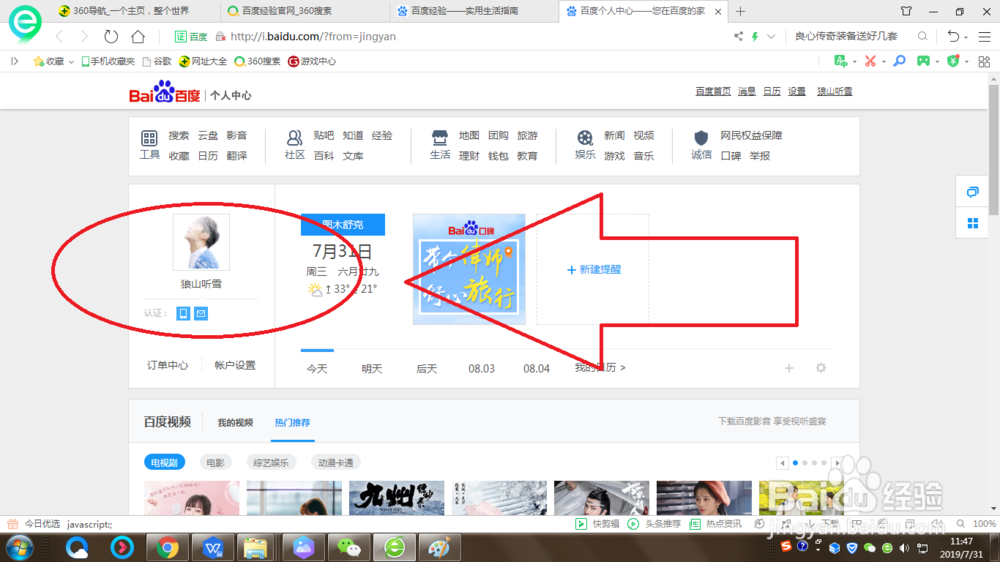Click the email verification badge
The width and height of the screenshot is (1000, 562).
201,313
